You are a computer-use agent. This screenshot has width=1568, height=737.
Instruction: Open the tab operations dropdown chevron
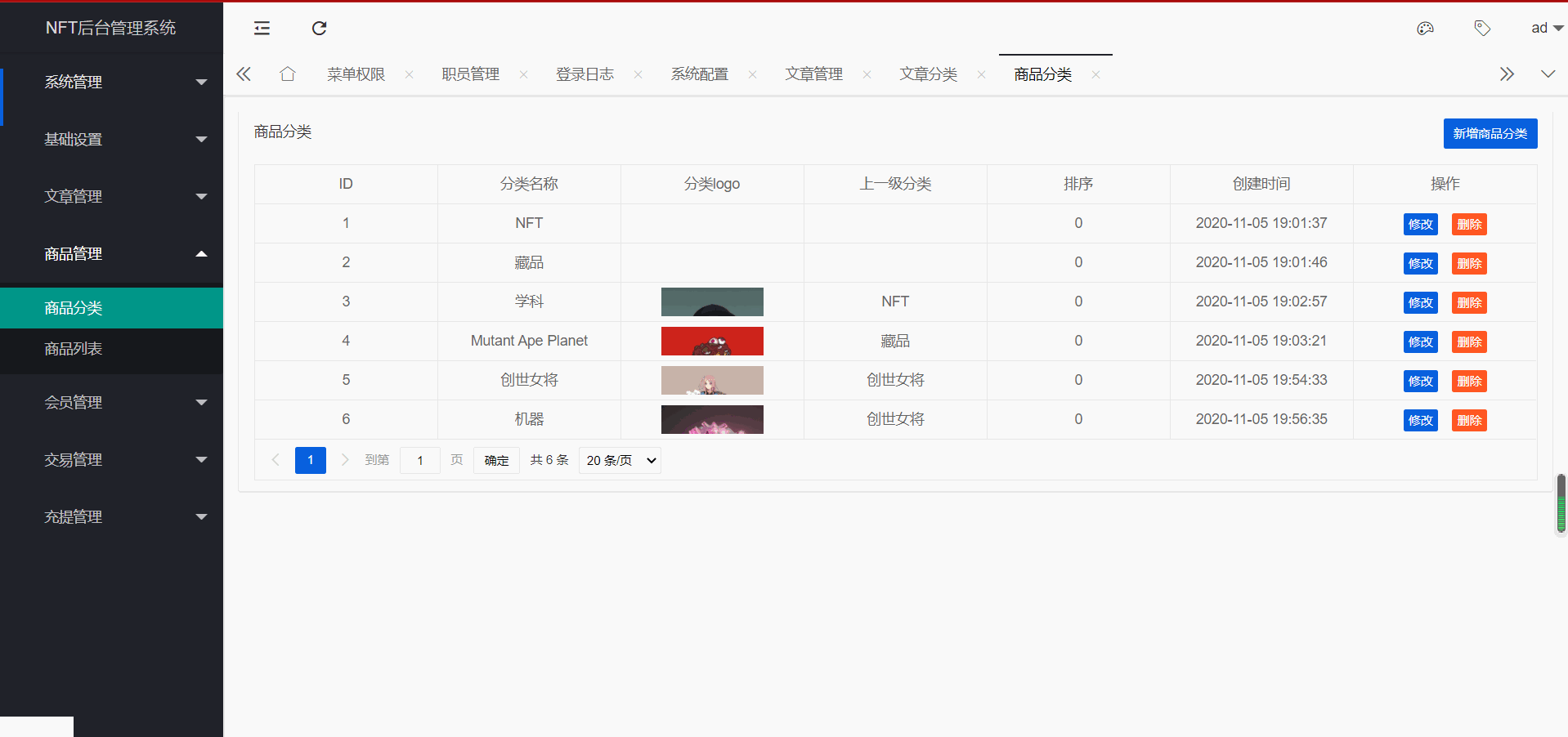1548,74
